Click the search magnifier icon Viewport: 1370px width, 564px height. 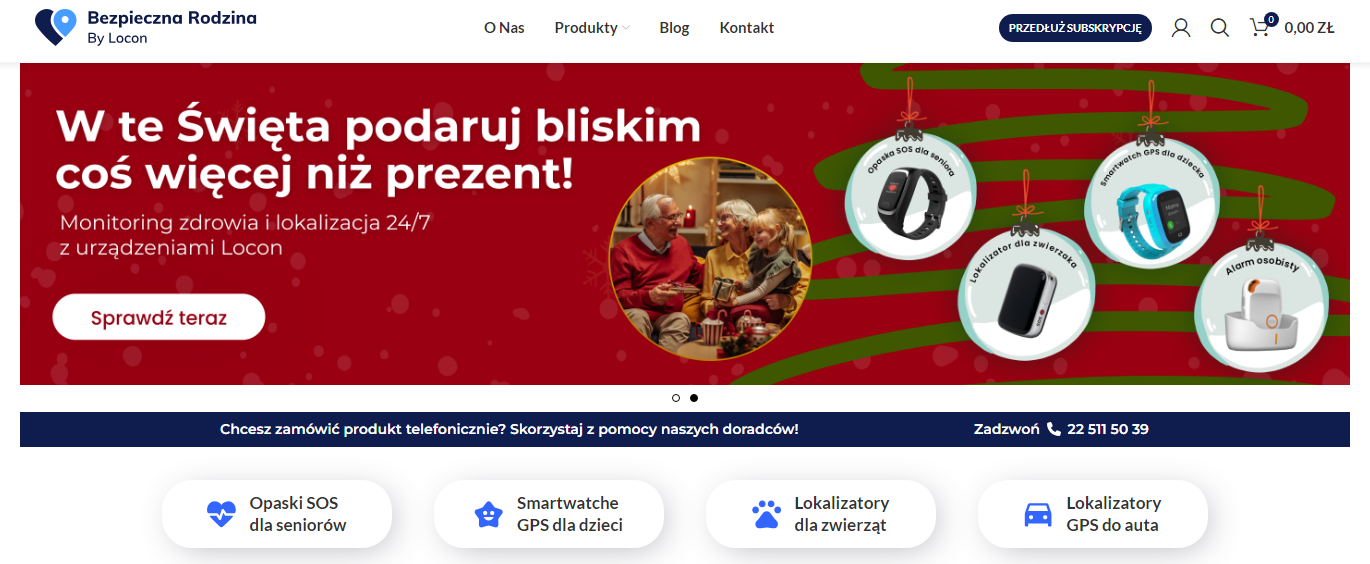1220,28
